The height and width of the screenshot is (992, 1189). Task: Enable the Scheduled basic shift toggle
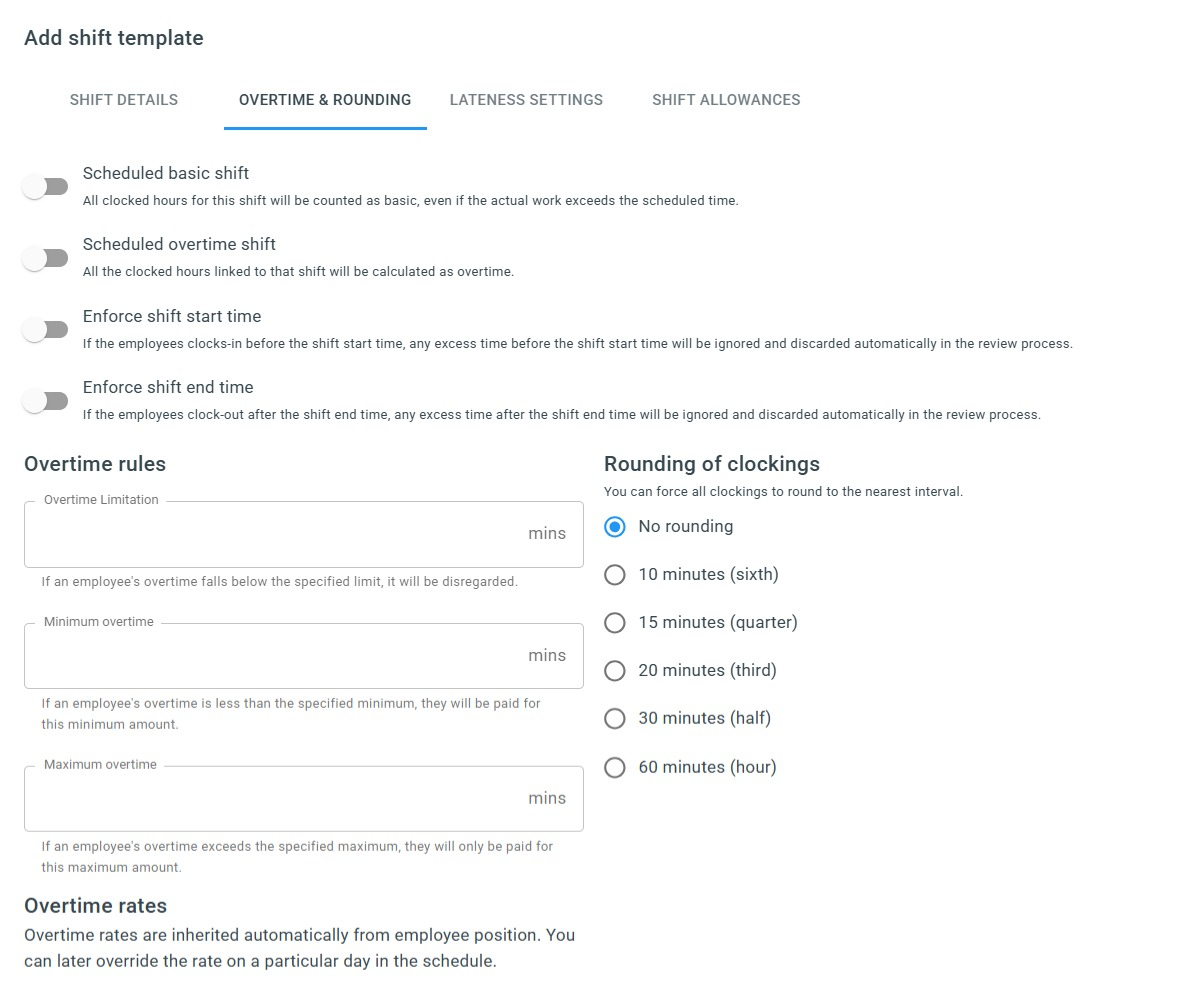[46, 186]
